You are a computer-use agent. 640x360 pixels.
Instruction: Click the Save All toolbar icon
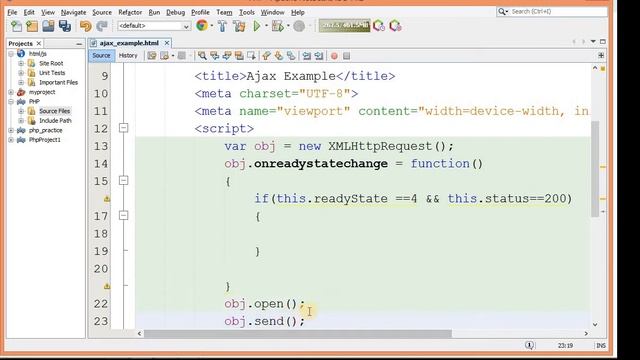[x=65, y=26]
